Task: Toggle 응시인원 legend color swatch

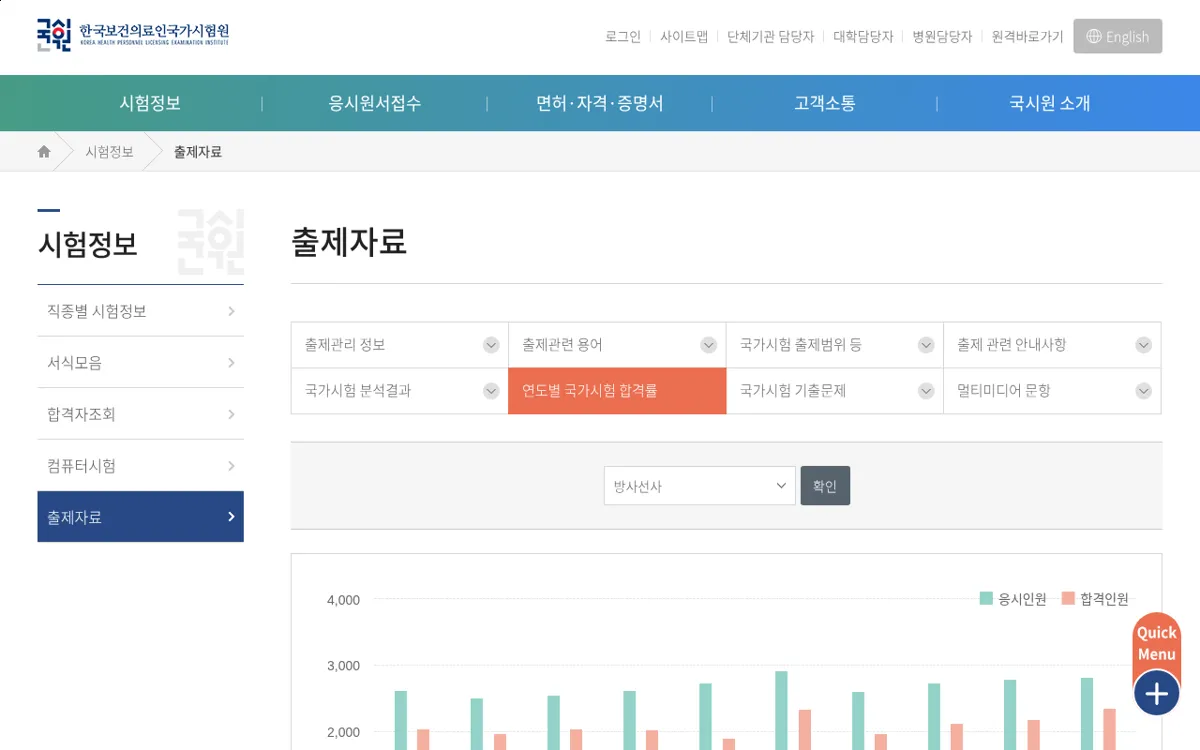Action: tap(986, 599)
